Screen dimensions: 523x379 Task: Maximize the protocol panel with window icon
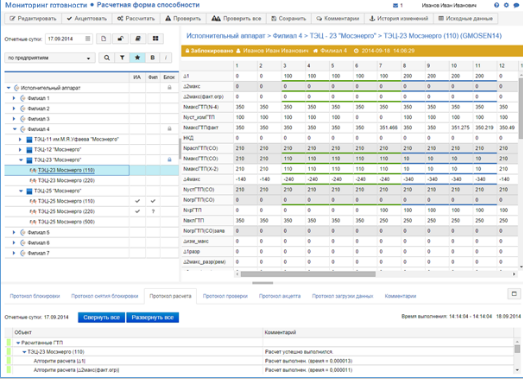point(514,294)
